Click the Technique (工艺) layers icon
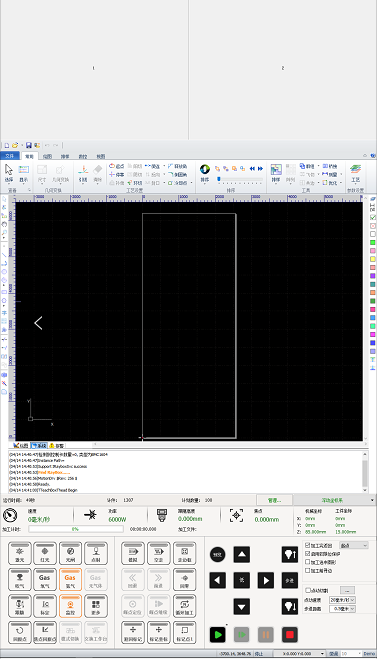The height and width of the screenshot is (659, 377). point(356,173)
